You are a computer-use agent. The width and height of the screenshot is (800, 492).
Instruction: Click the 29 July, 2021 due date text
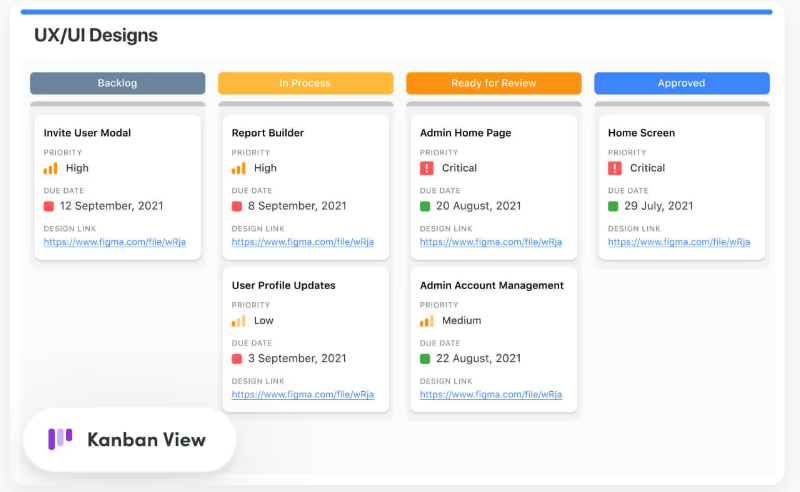[659, 206]
